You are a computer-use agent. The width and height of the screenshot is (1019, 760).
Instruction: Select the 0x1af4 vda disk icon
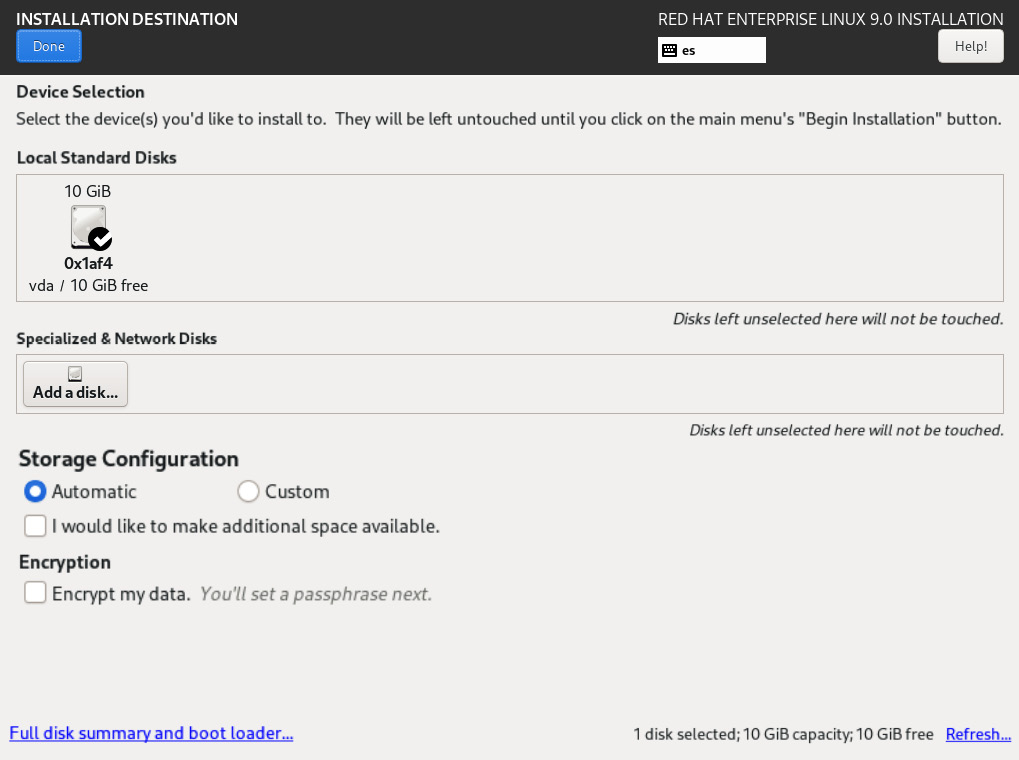pos(89,227)
